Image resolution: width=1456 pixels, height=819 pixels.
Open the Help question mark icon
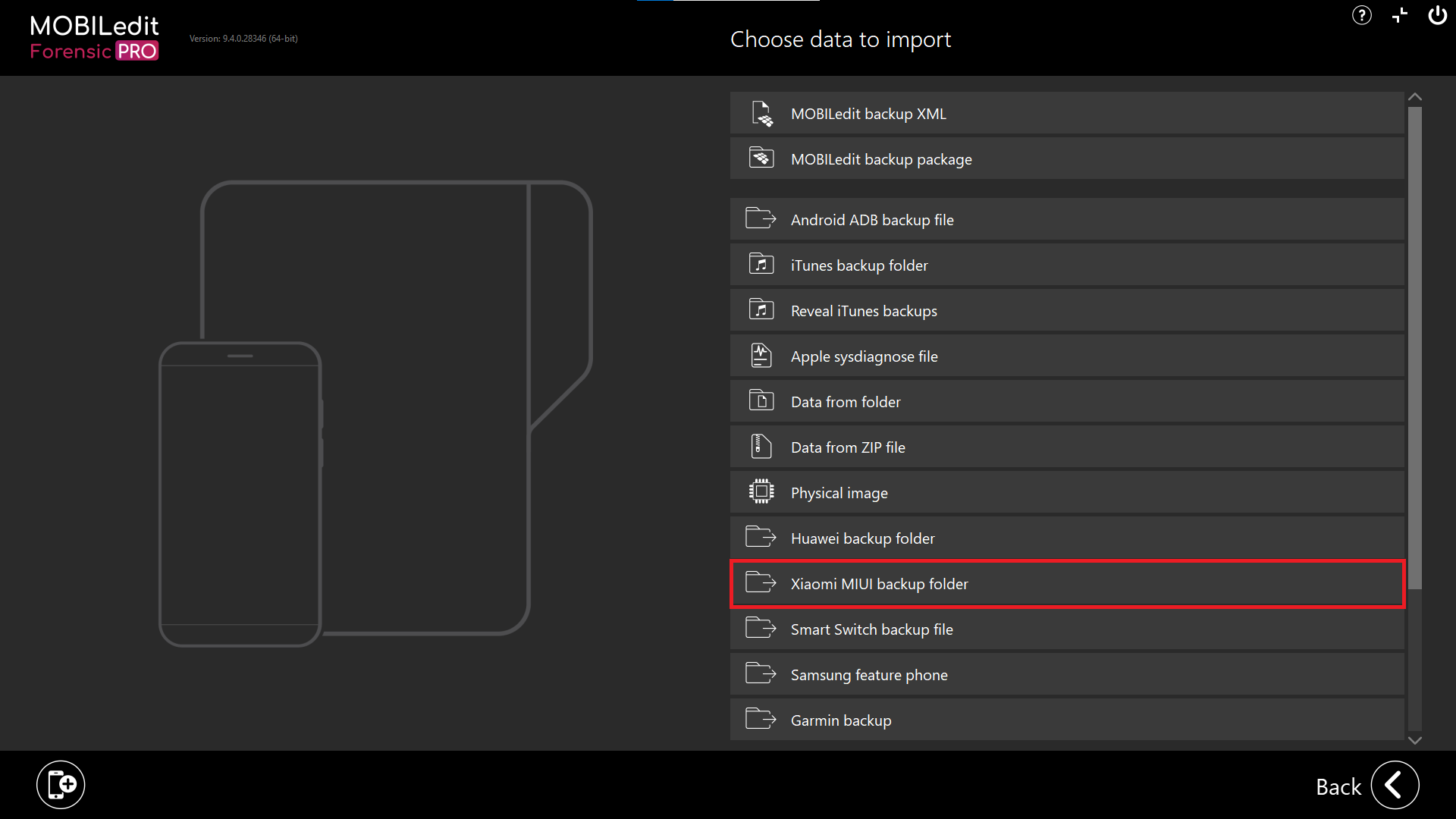pos(1361,15)
